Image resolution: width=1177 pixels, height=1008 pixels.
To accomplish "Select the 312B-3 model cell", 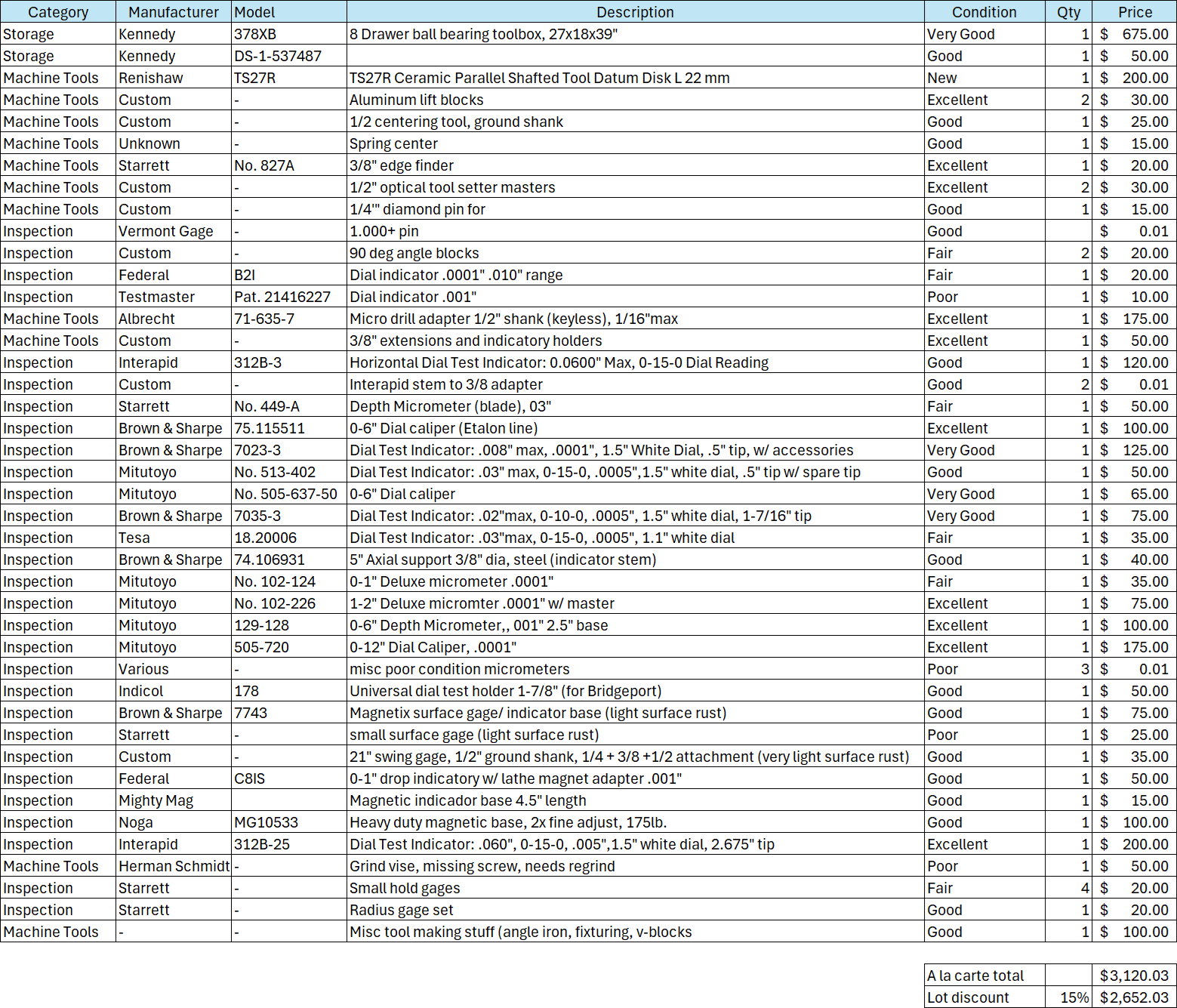I will 289,362.
